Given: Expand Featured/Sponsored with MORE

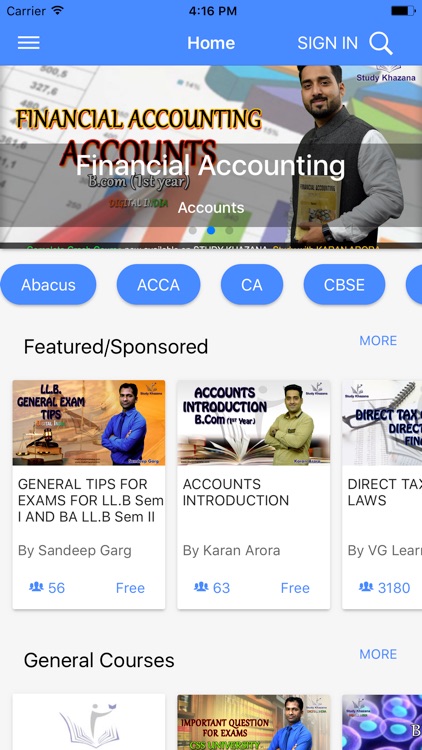Looking at the screenshot, I should (378, 341).
